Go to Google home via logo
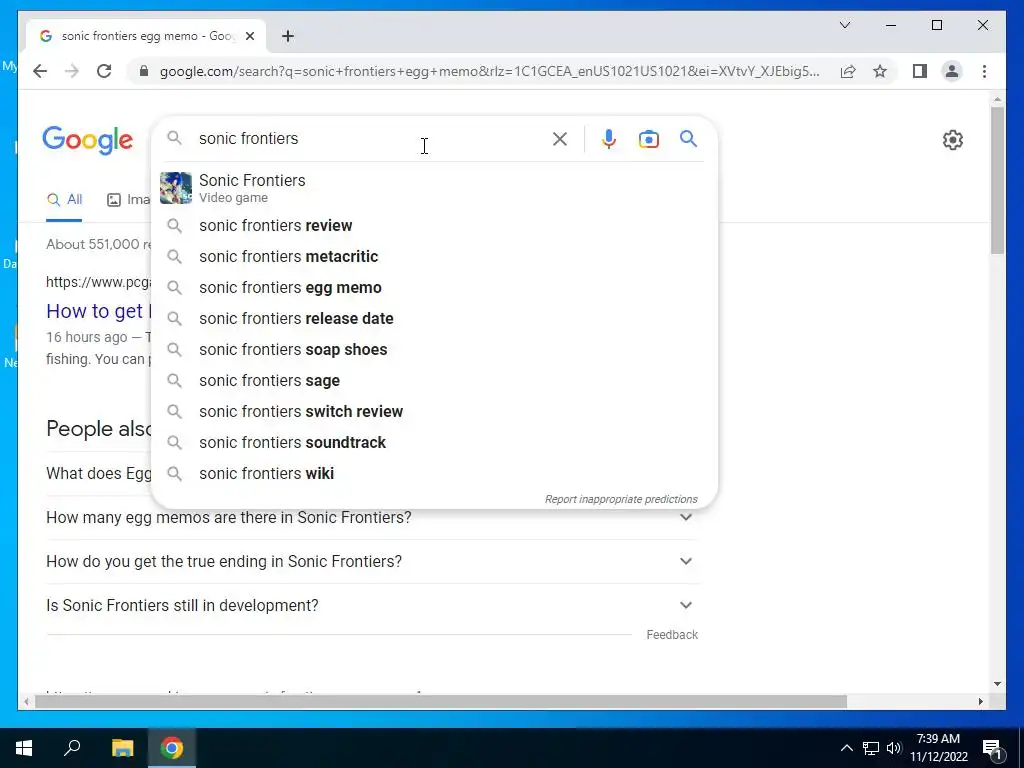 tap(88, 140)
